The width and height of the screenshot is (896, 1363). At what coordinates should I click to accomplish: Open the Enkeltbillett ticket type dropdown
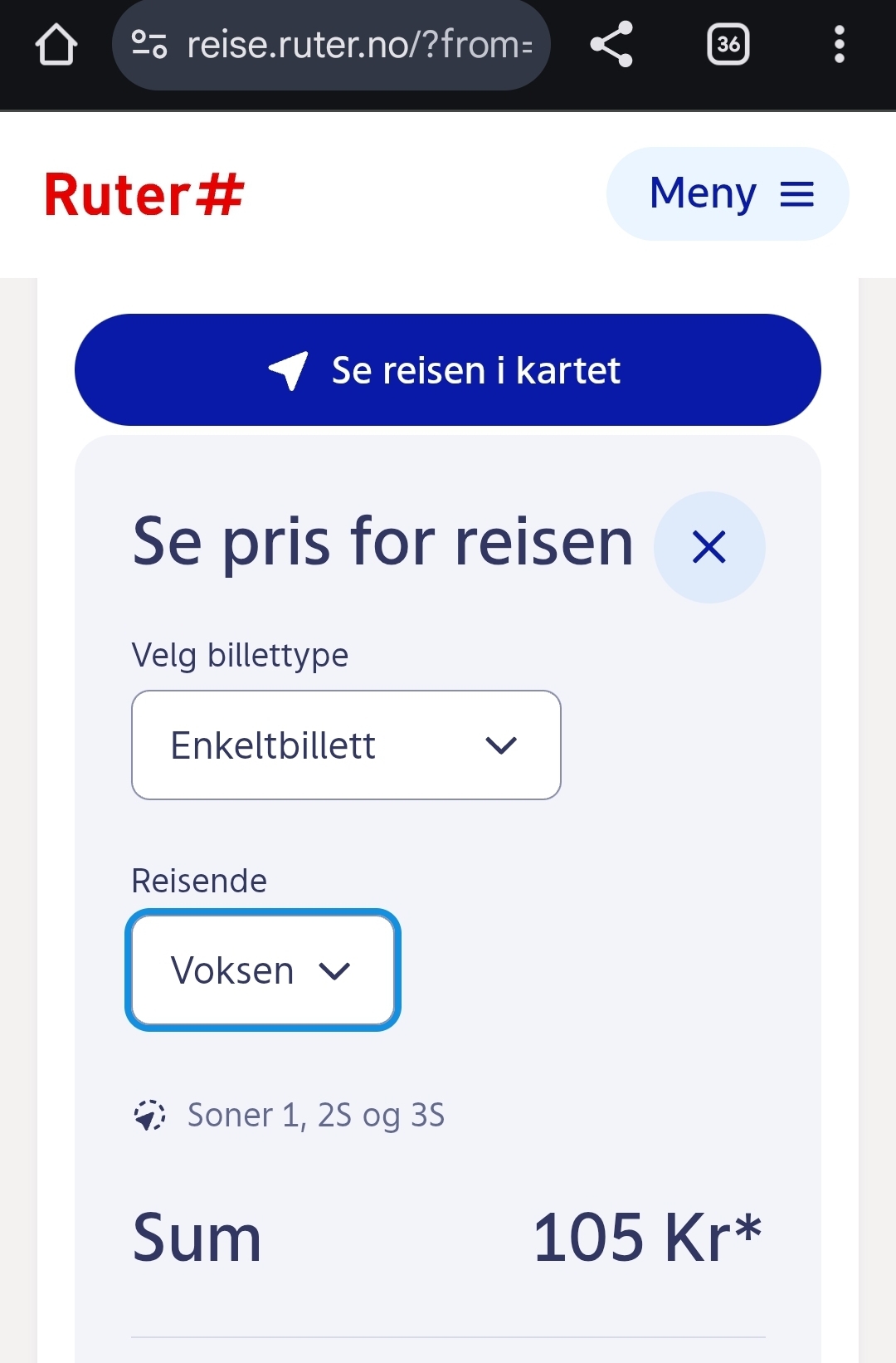pos(346,745)
